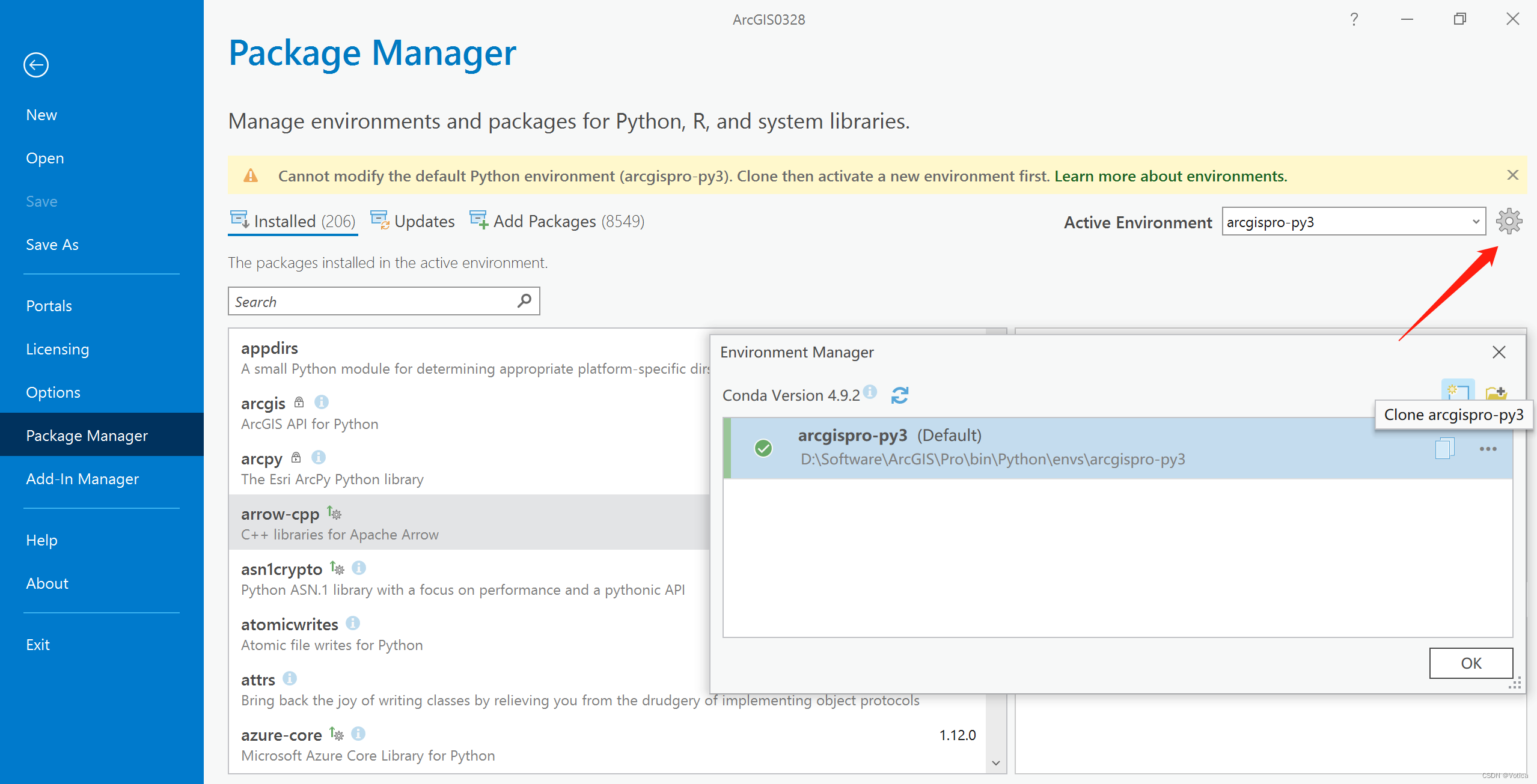The image size is (1537, 784).
Task: Click Conda Version info icon
Action: [x=870, y=392]
